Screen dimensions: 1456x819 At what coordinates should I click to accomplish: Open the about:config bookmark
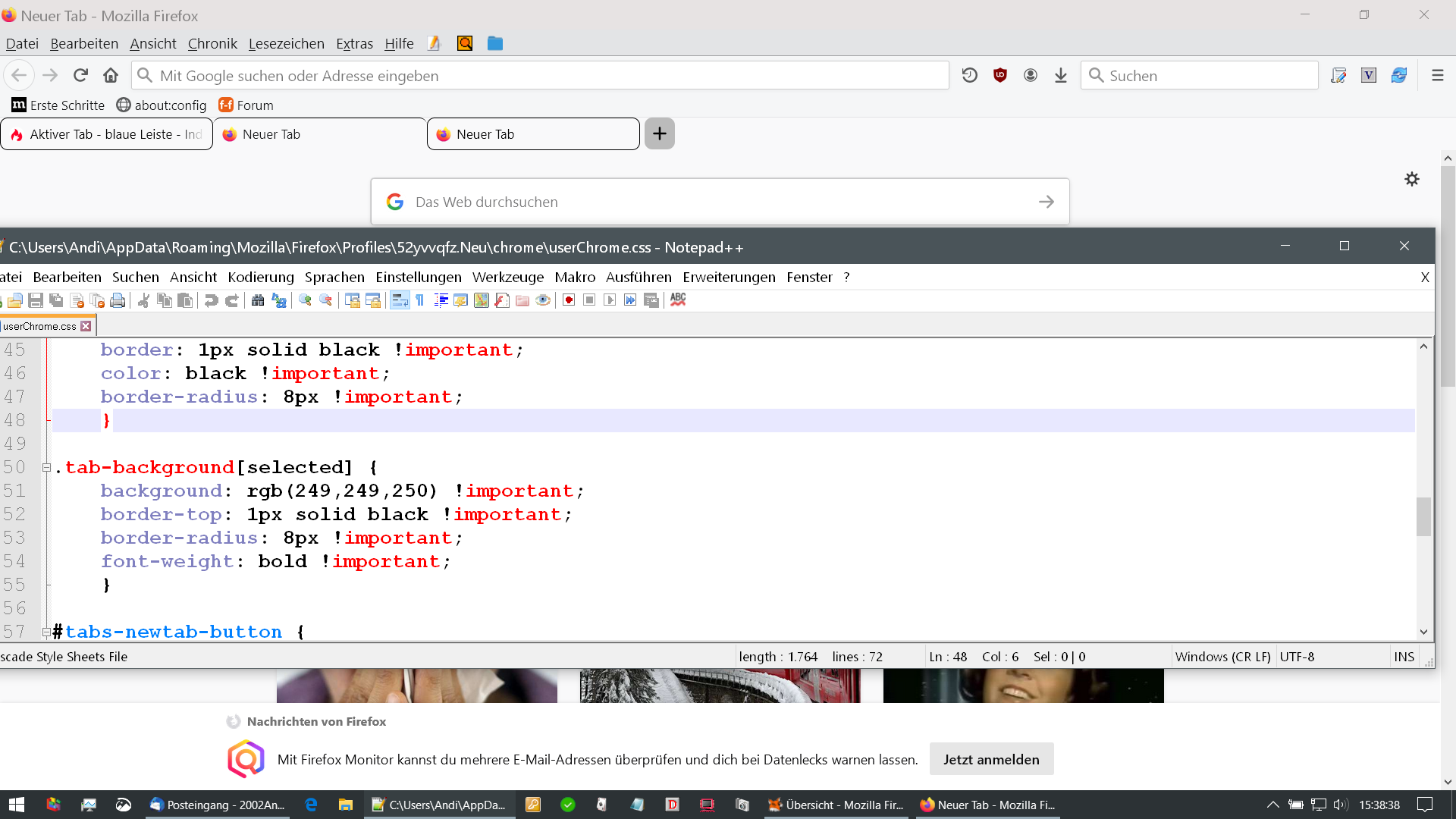coord(162,105)
